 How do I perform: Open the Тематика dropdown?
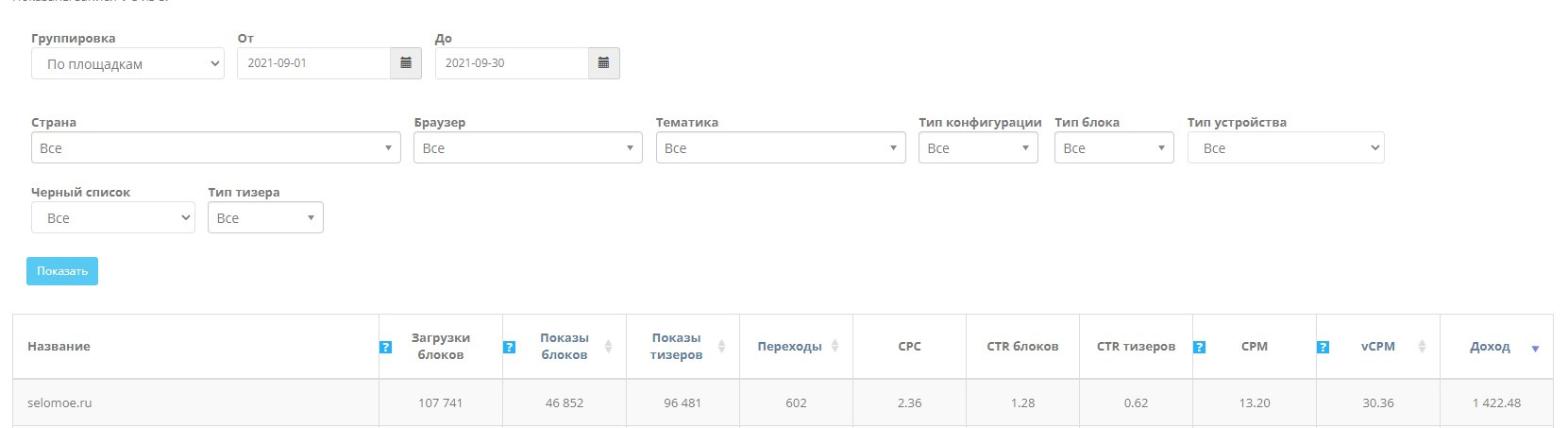[780, 148]
